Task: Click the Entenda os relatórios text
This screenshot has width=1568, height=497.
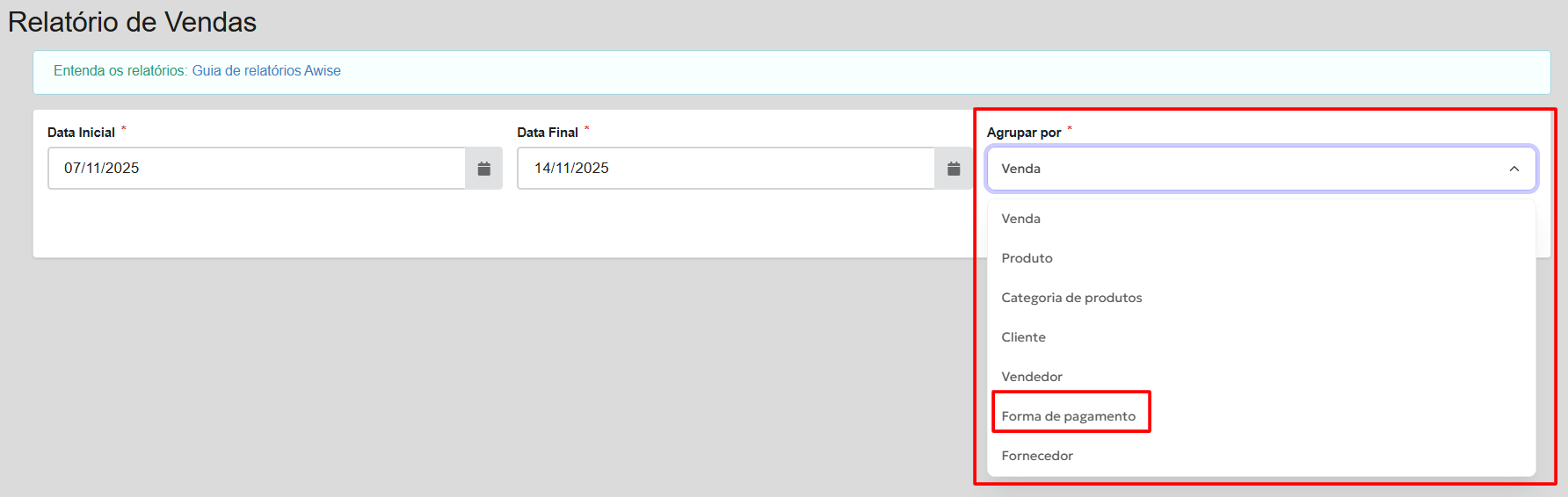Action: pos(120,71)
